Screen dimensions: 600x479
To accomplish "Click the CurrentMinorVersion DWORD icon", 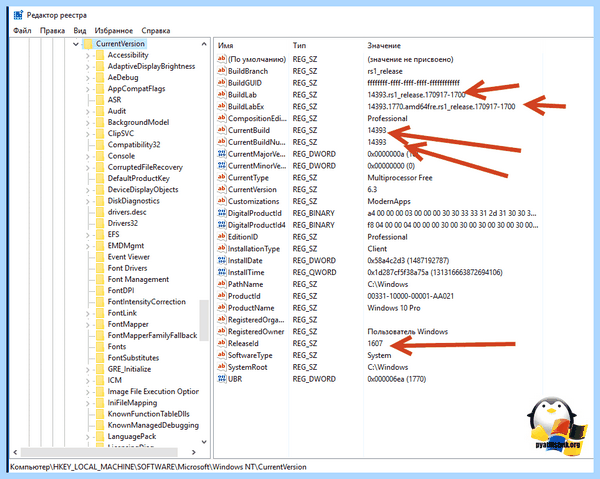I will click(222, 166).
